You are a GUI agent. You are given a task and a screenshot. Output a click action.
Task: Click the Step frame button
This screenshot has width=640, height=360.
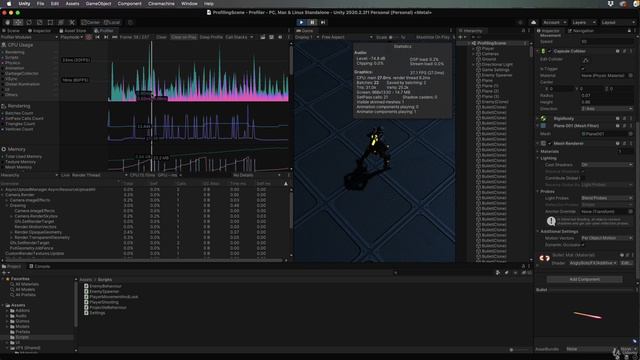(x=323, y=22)
